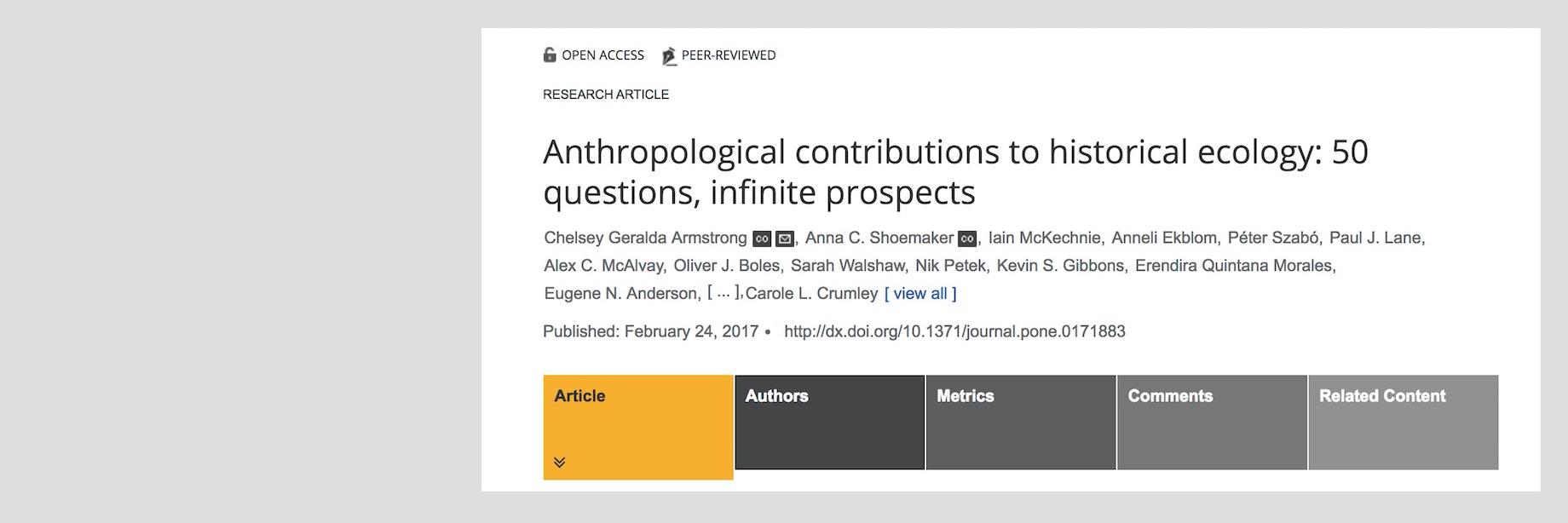Switch to the Authors tab
This screenshot has height=523, width=1568.
click(829, 422)
